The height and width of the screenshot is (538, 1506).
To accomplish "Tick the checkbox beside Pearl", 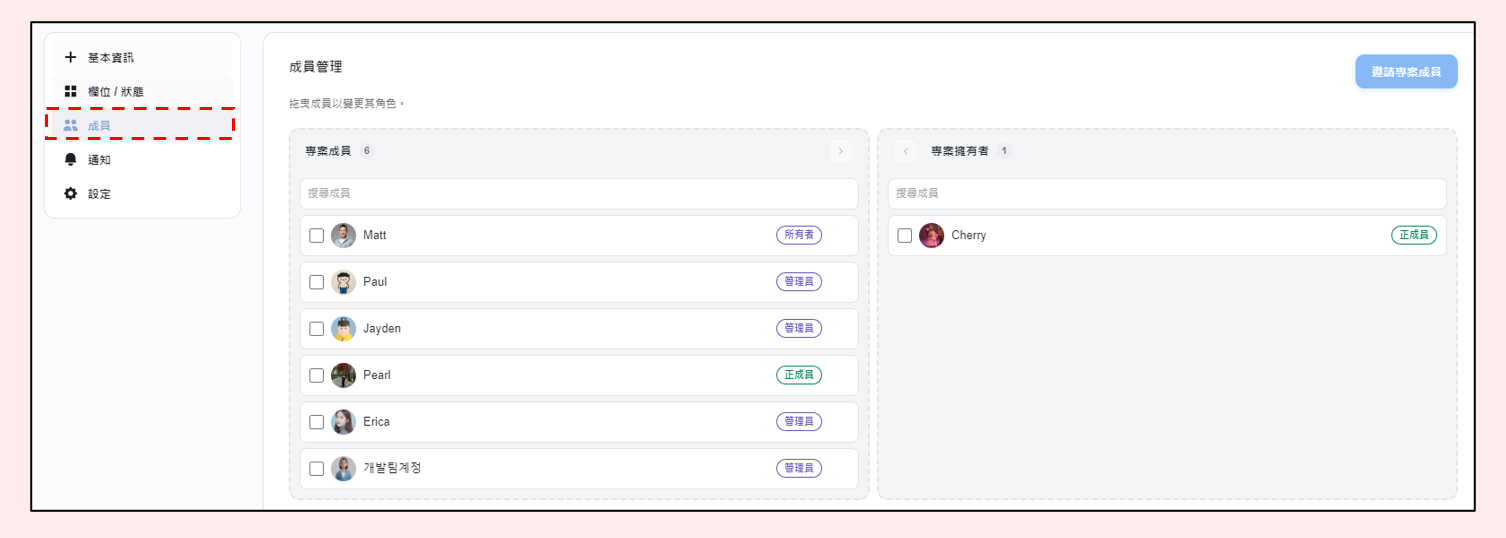I will pos(316,375).
